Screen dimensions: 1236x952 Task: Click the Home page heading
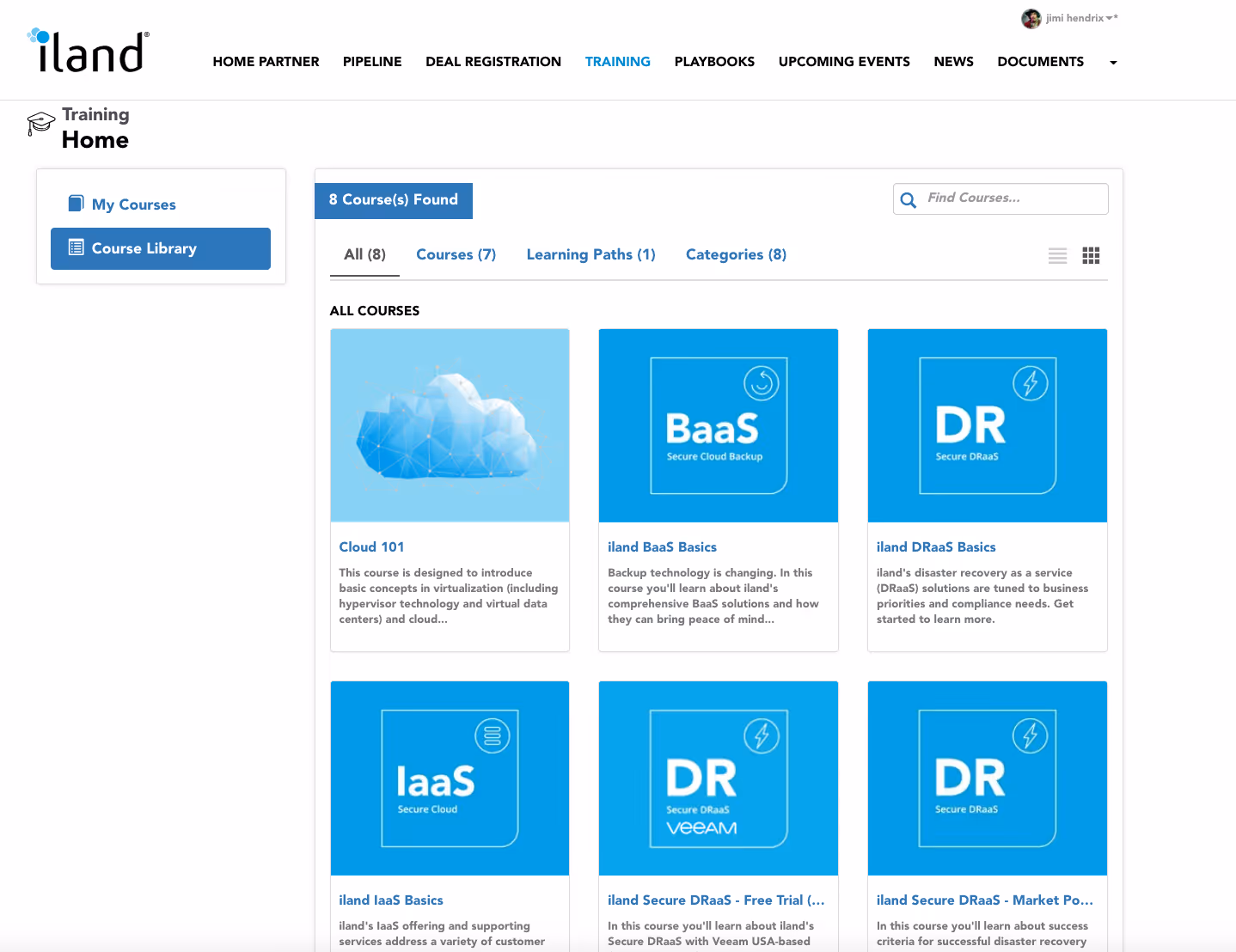(x=95, y=140)
